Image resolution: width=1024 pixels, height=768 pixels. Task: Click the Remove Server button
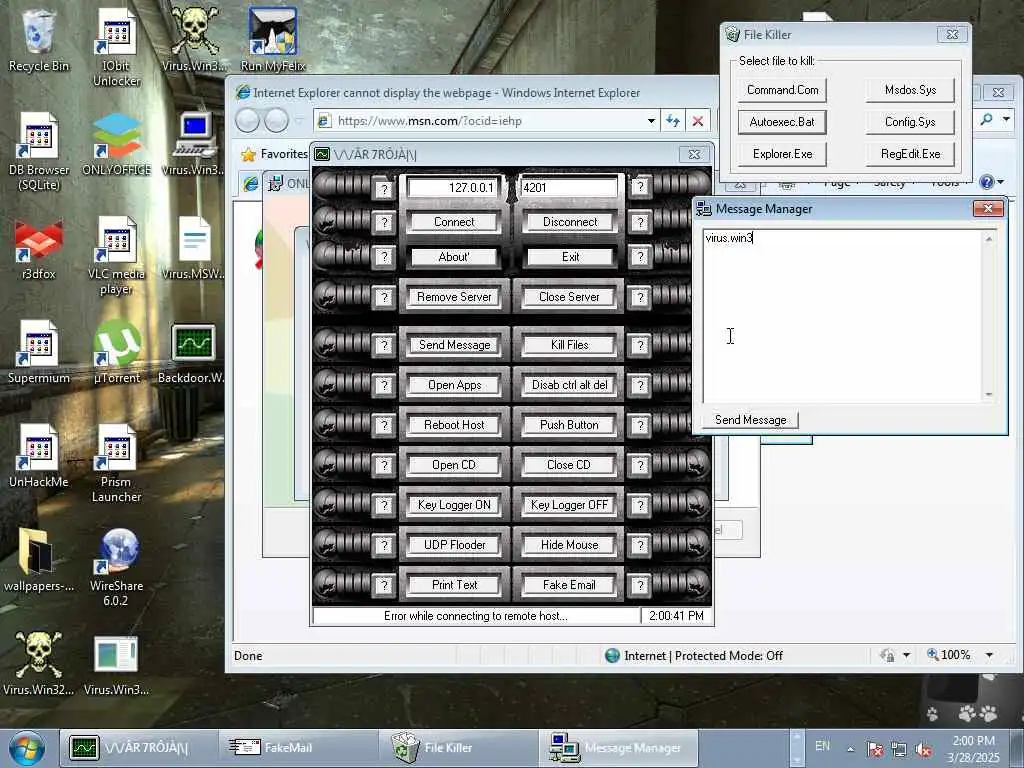tap(454, 297)
